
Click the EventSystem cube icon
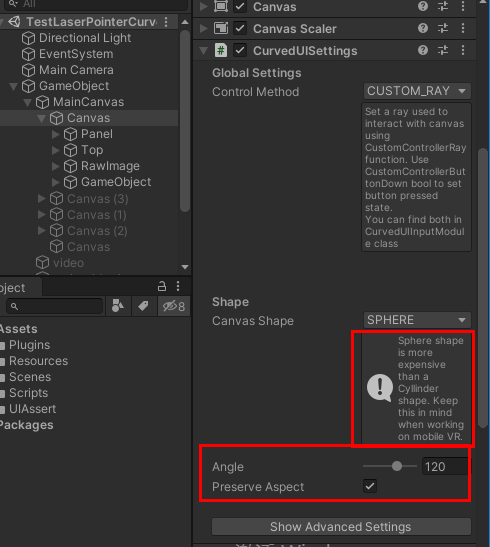[x=28, y=54]
